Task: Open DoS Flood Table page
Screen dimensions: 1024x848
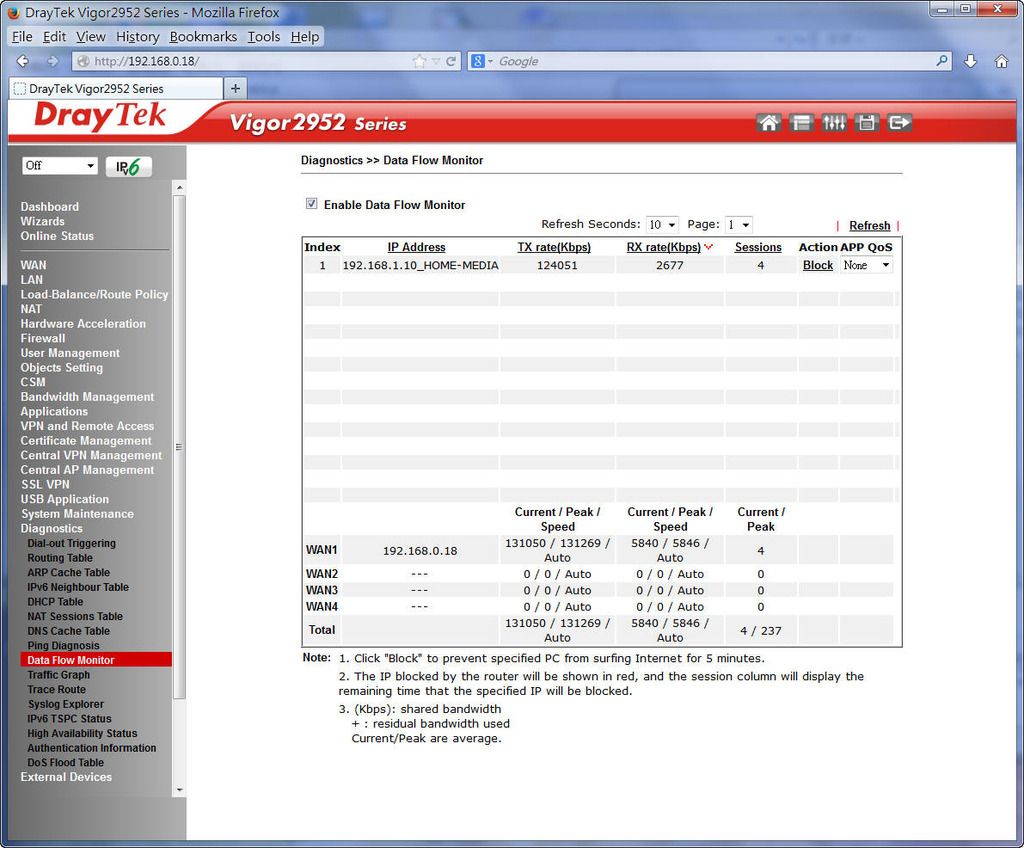Action: [65, 762]
